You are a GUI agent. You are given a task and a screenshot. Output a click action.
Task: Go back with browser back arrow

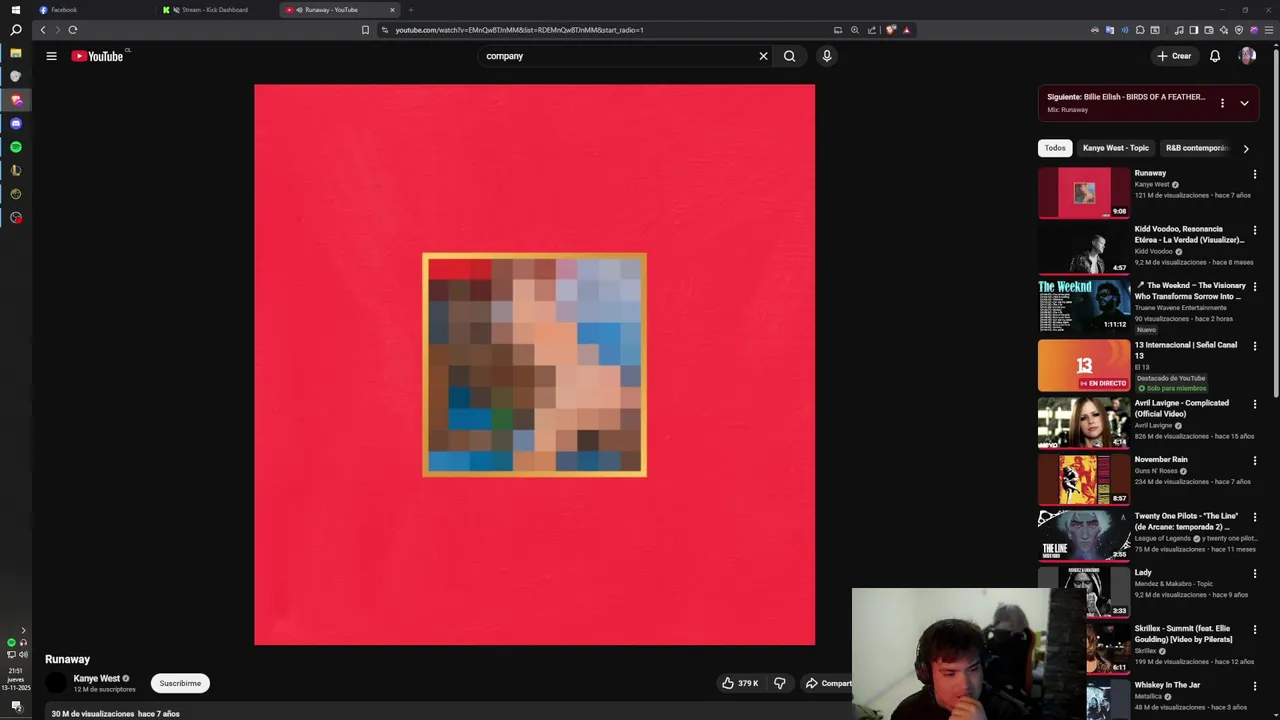[x=42, y=30]
